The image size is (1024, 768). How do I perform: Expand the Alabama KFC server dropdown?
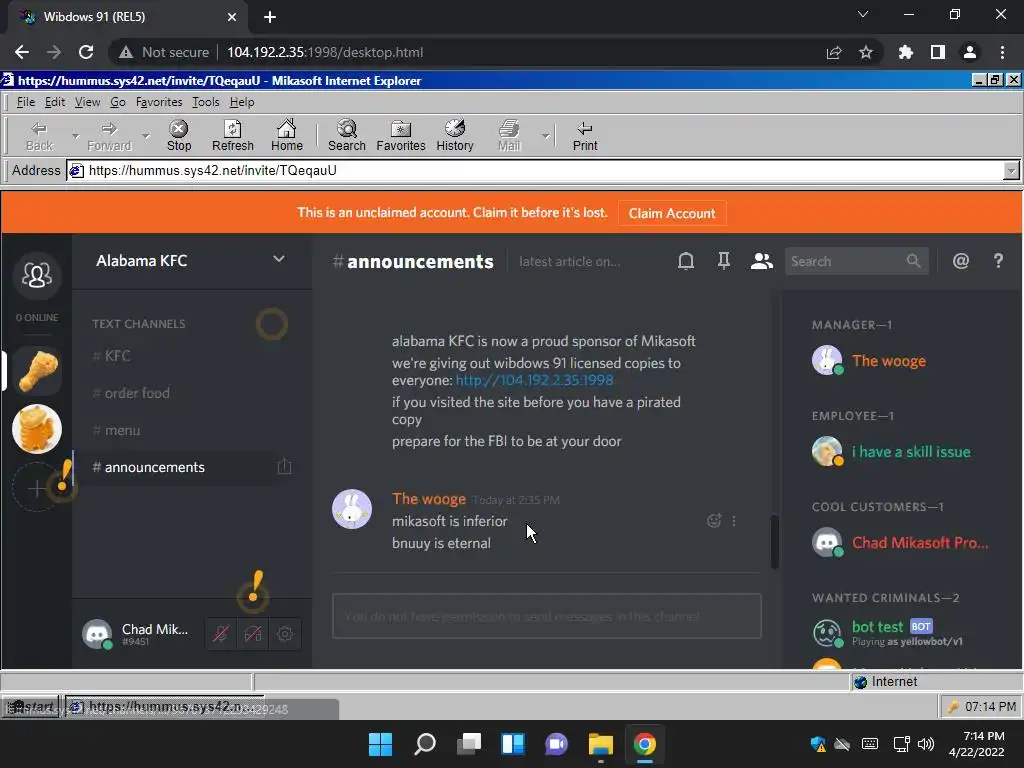(x=279, y=259)
